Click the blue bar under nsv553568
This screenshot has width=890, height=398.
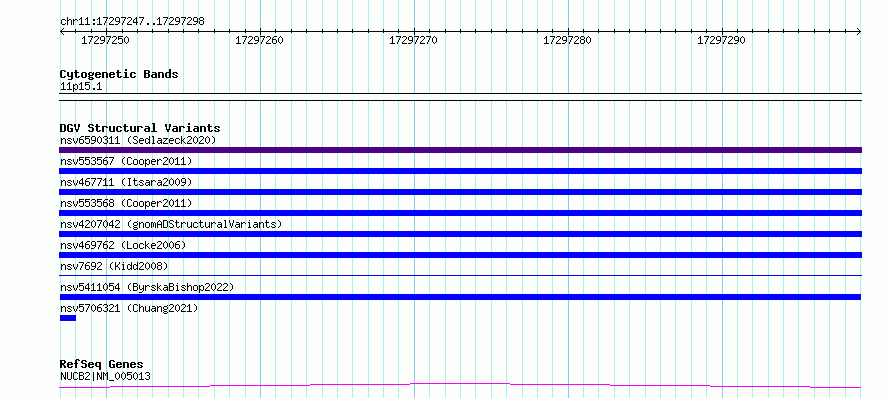tap(460, 213)
